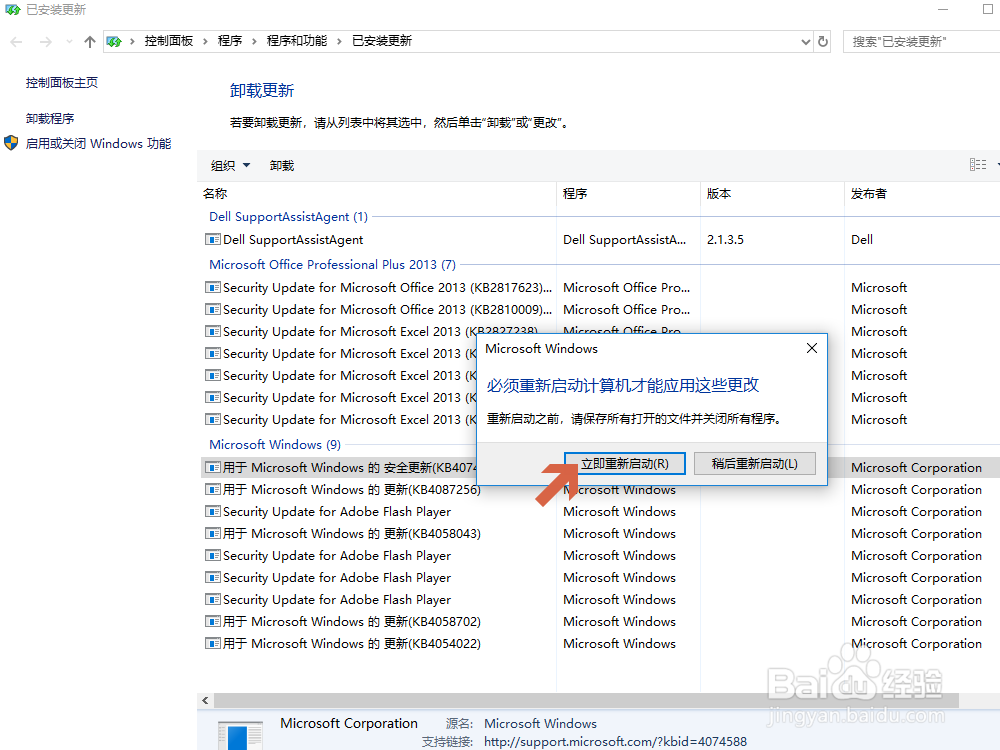Collapse Microsoft Office Professional Plus 2013 group
Screen dimensions: 1000x750
pos(332,265)
